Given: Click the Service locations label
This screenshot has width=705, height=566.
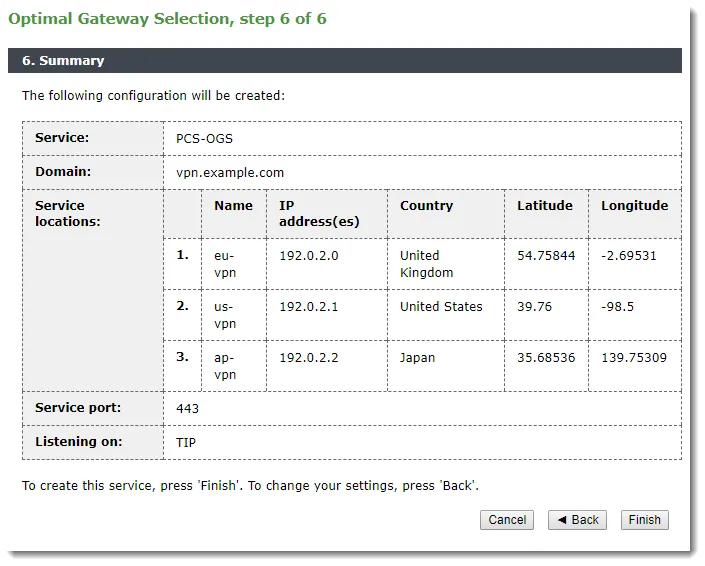Looking at the screenshot, I should tap(67, 214).
